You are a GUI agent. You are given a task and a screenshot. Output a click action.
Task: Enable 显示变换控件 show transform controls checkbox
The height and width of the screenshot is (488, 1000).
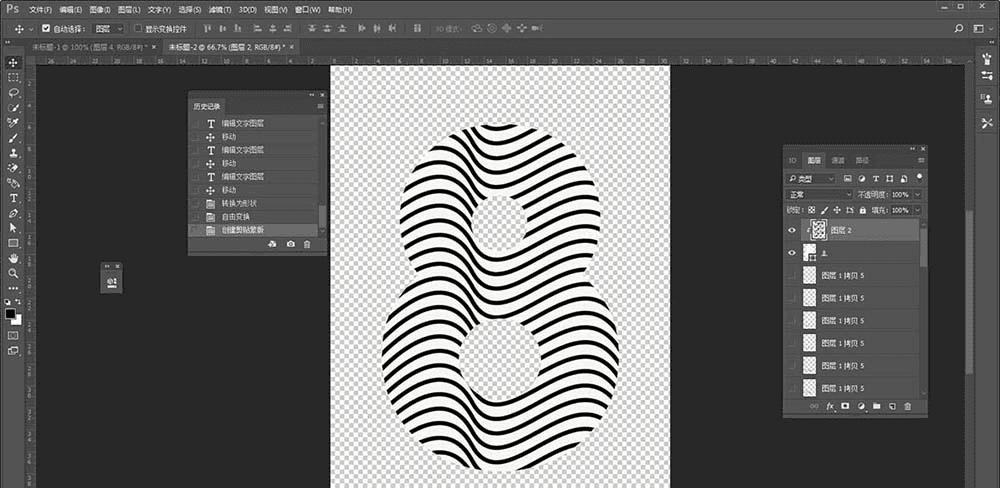point(138,29)
